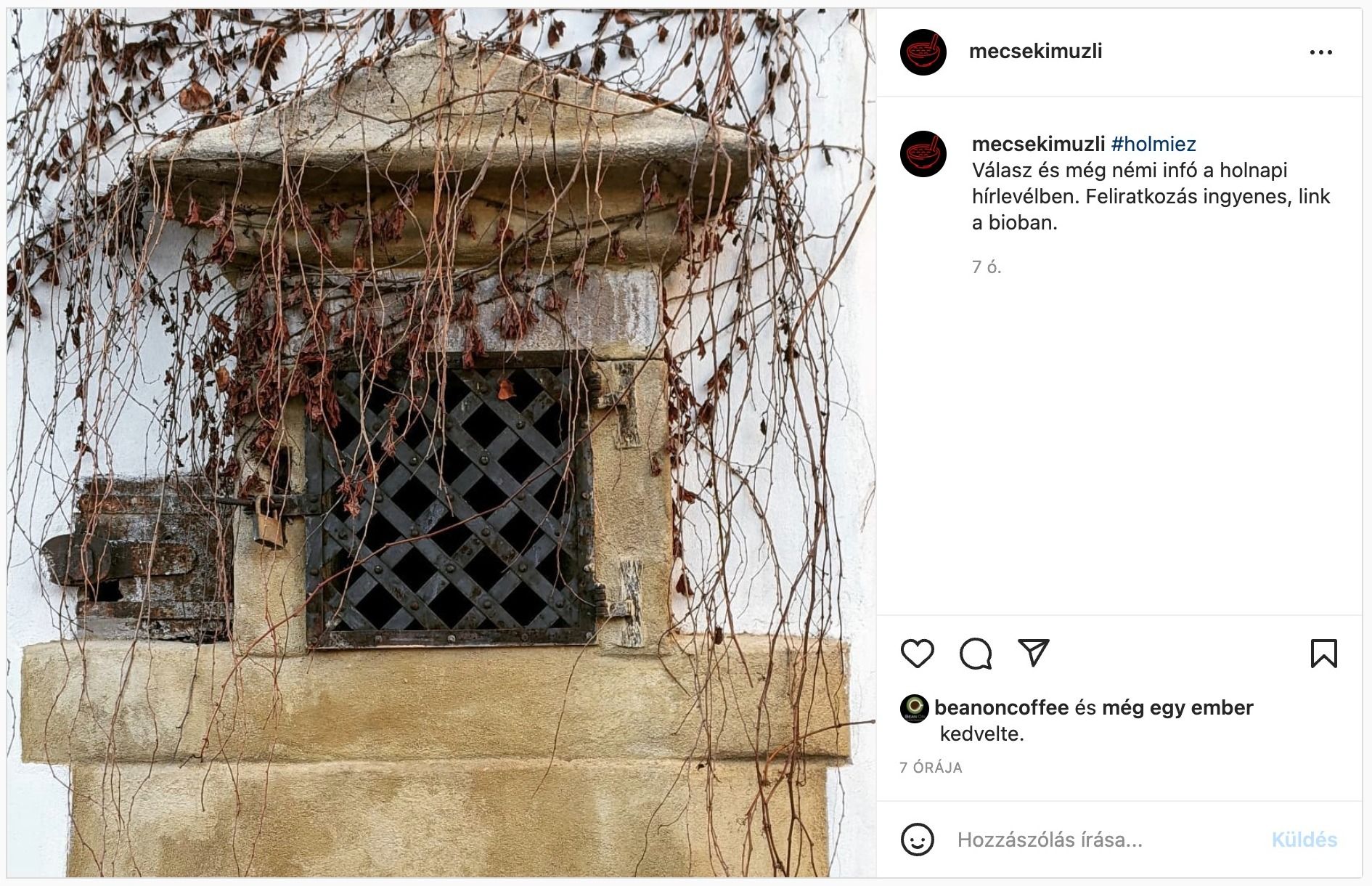The width and height of the screenshot is (1372, 886).
Task: Open mecsekimuzli profile from header username
Action: click(1035, 52)
